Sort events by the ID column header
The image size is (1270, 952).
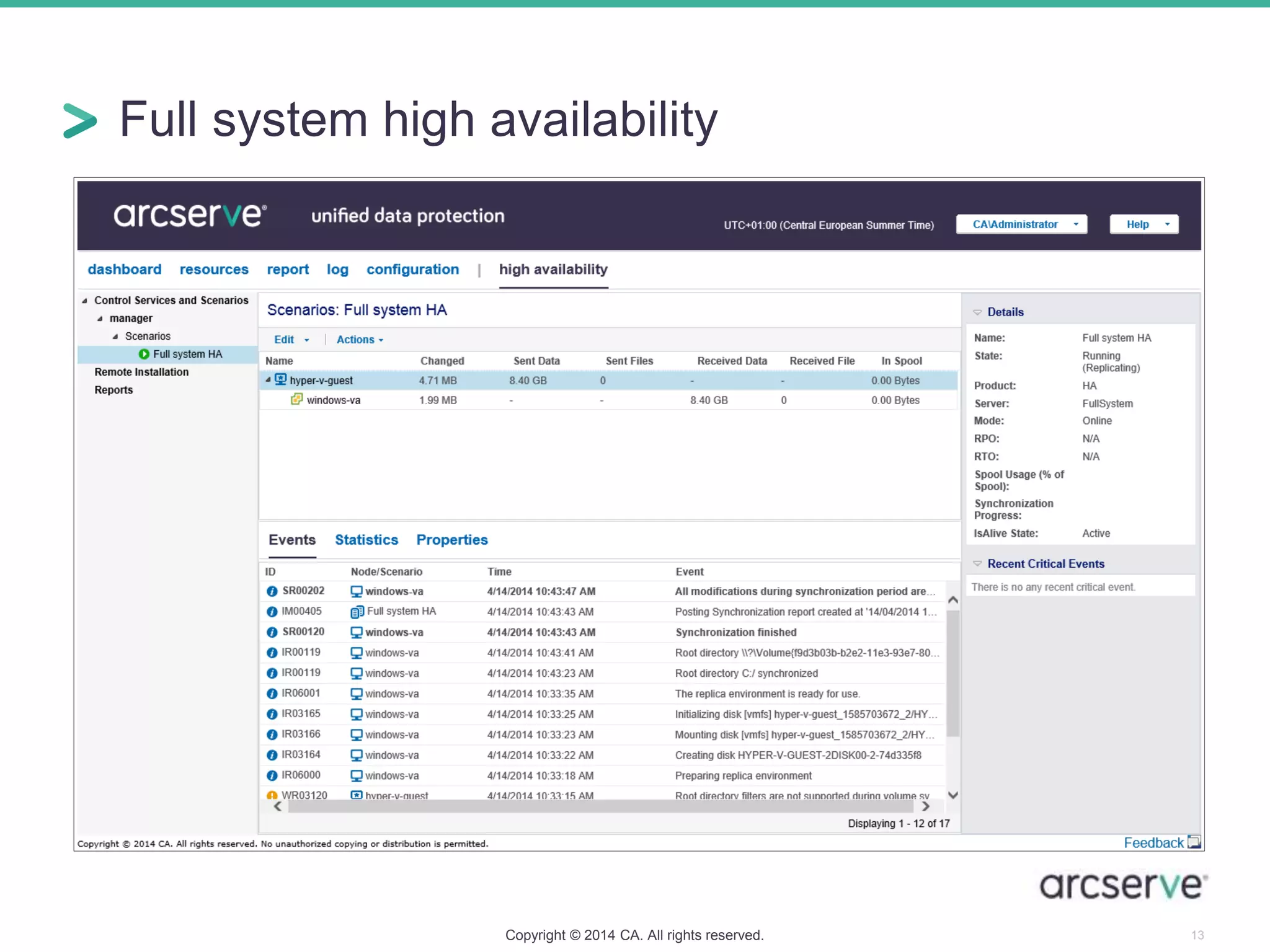point(270,571)
